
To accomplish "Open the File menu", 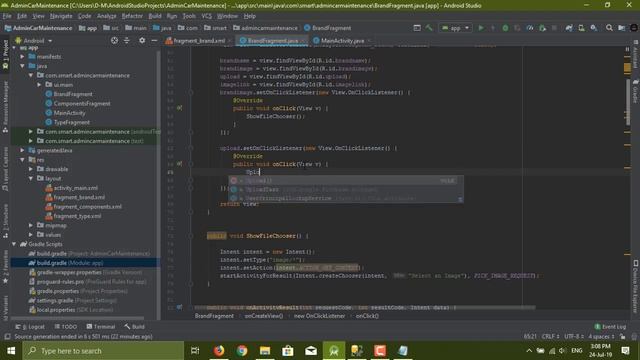I will click(x=7, y=16).
